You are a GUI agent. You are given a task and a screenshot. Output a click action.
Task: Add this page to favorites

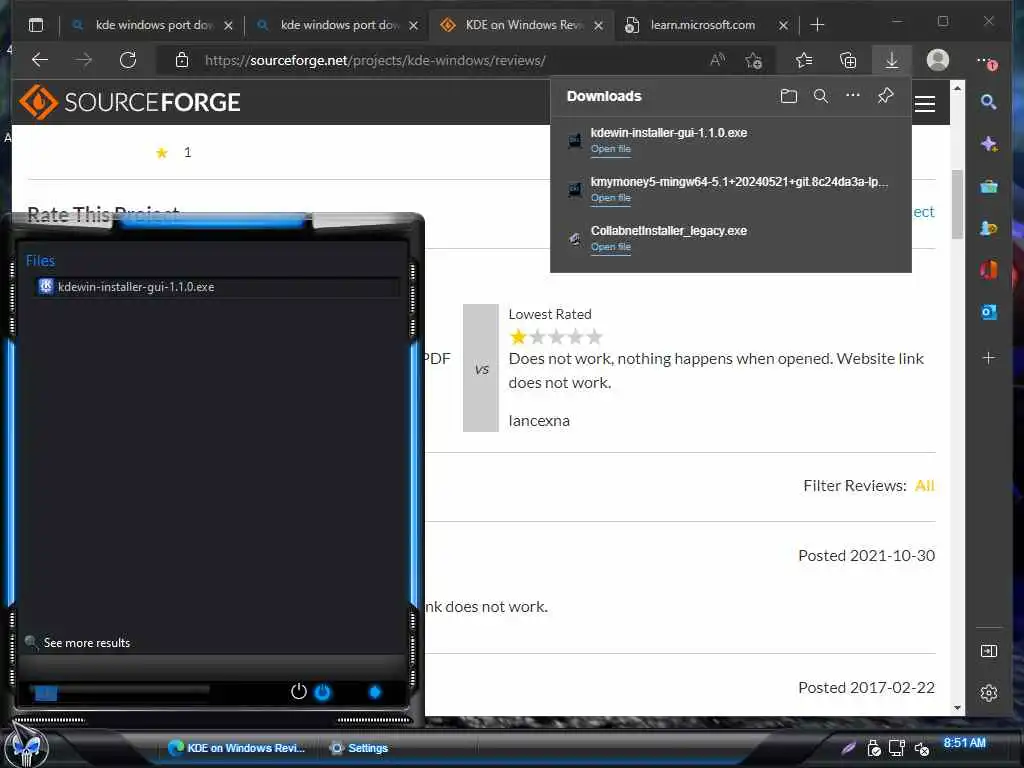click(754, 60)
